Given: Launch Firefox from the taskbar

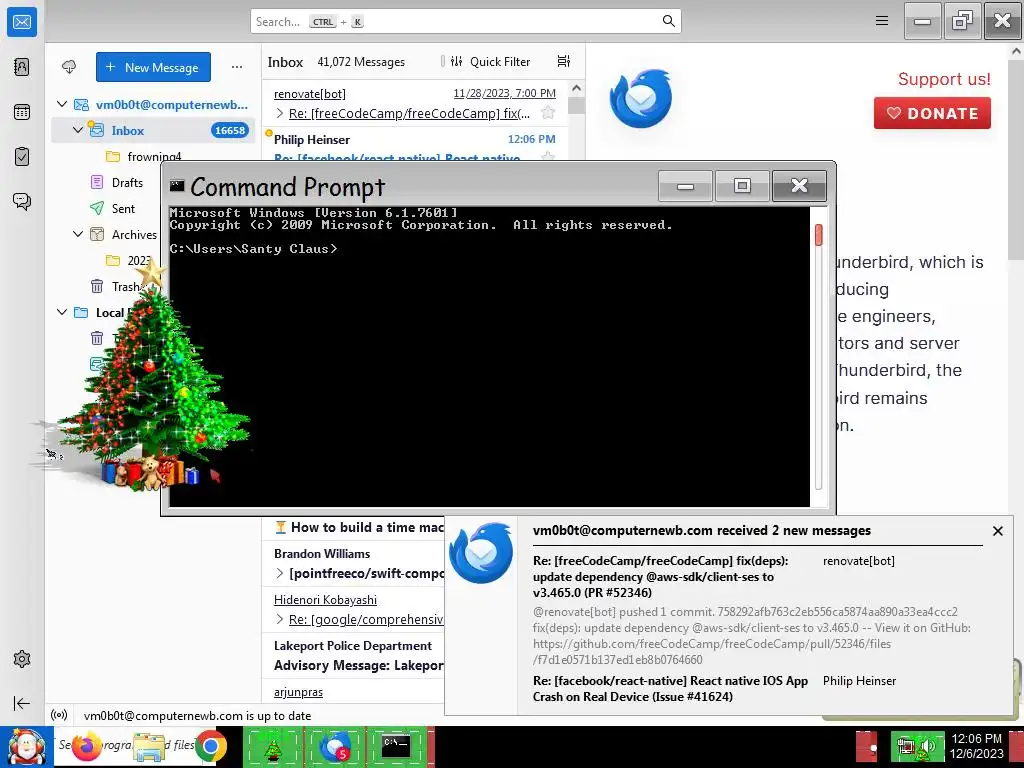Looking at the screenshot, I should coord(86,747).
